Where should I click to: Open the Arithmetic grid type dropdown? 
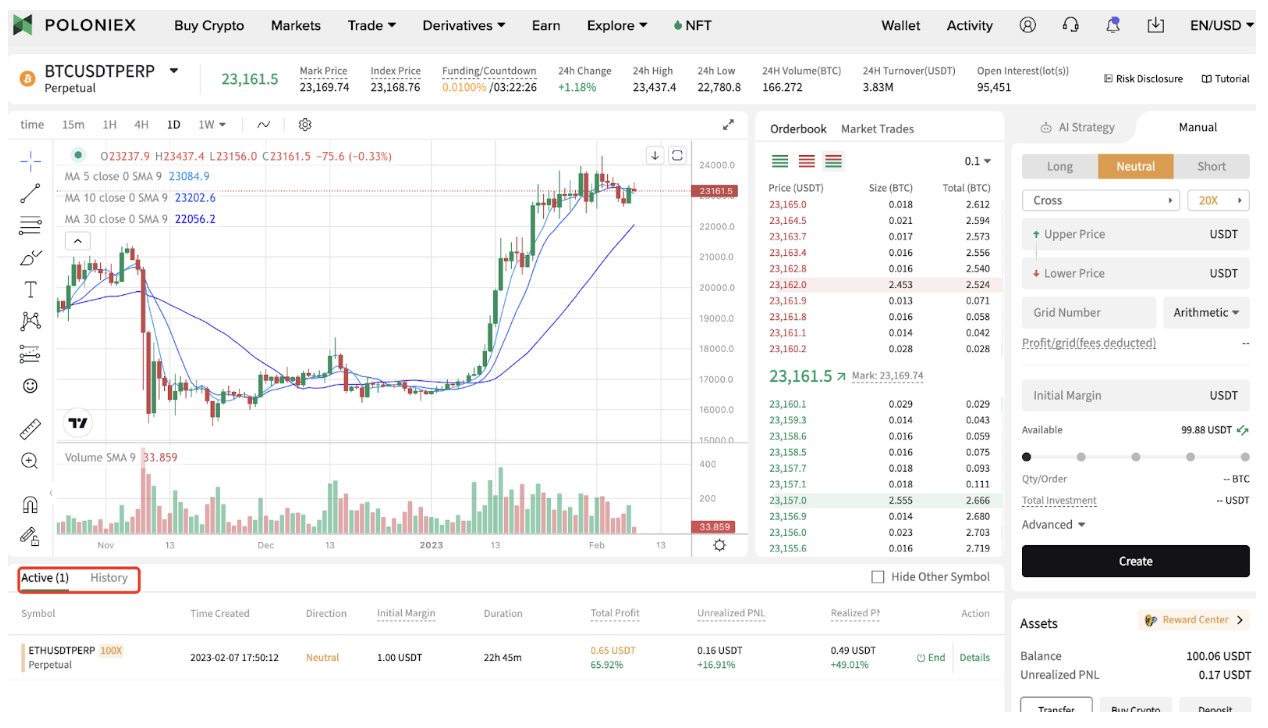tap(1206, 313)
